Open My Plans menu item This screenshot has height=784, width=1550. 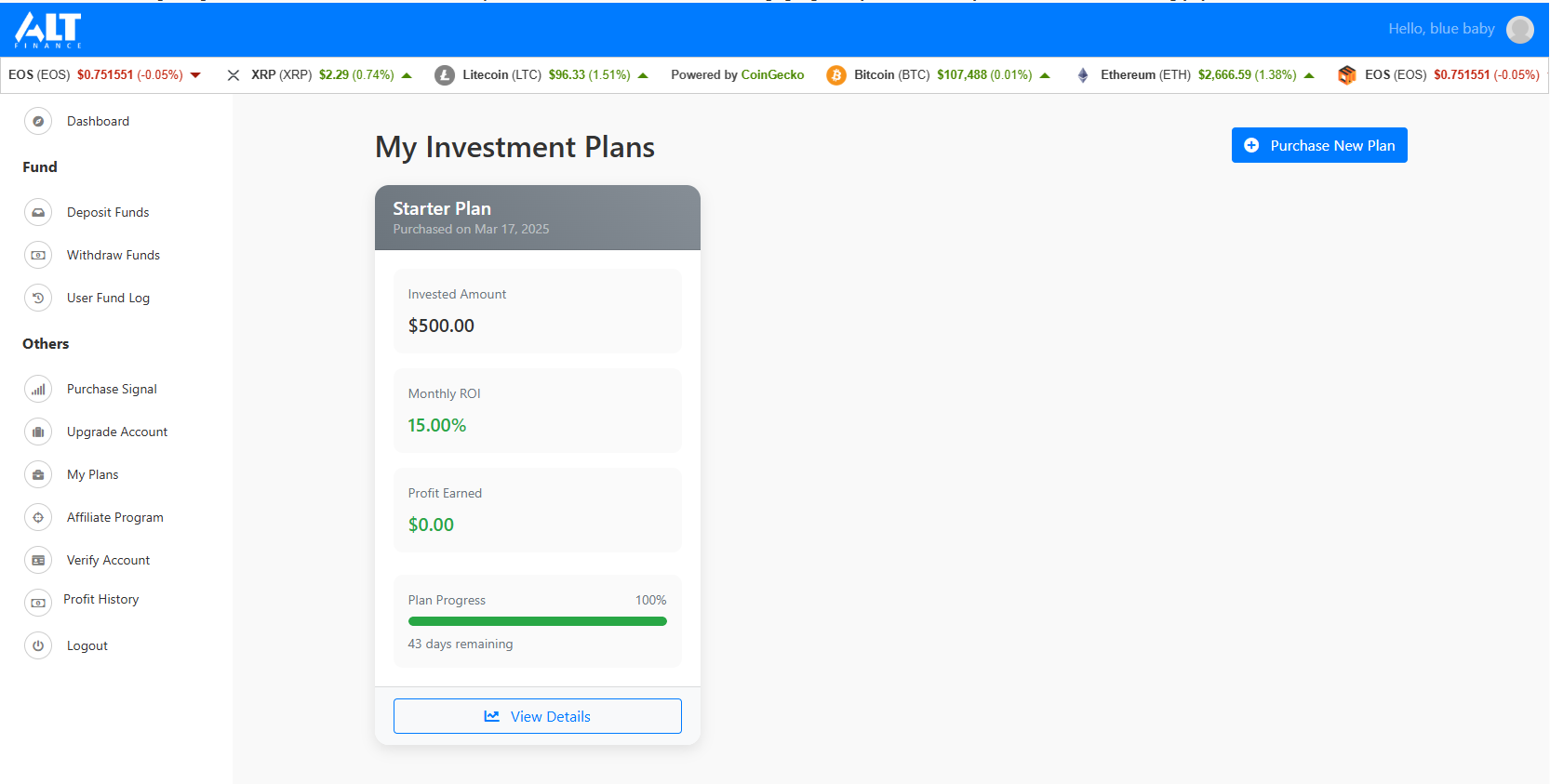pos(92,474)
